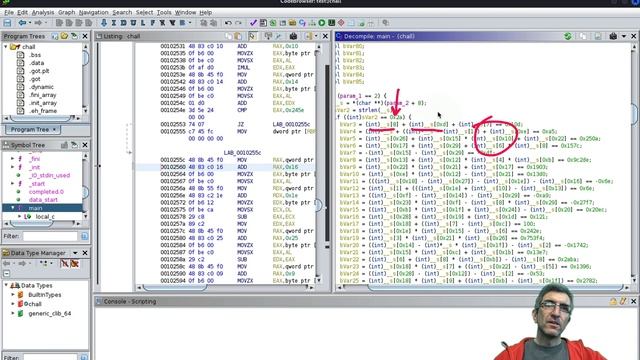Click the snapshot camera icon in Decompile header
The height and width of the screenshot is (360, 640).
[613, 36]
